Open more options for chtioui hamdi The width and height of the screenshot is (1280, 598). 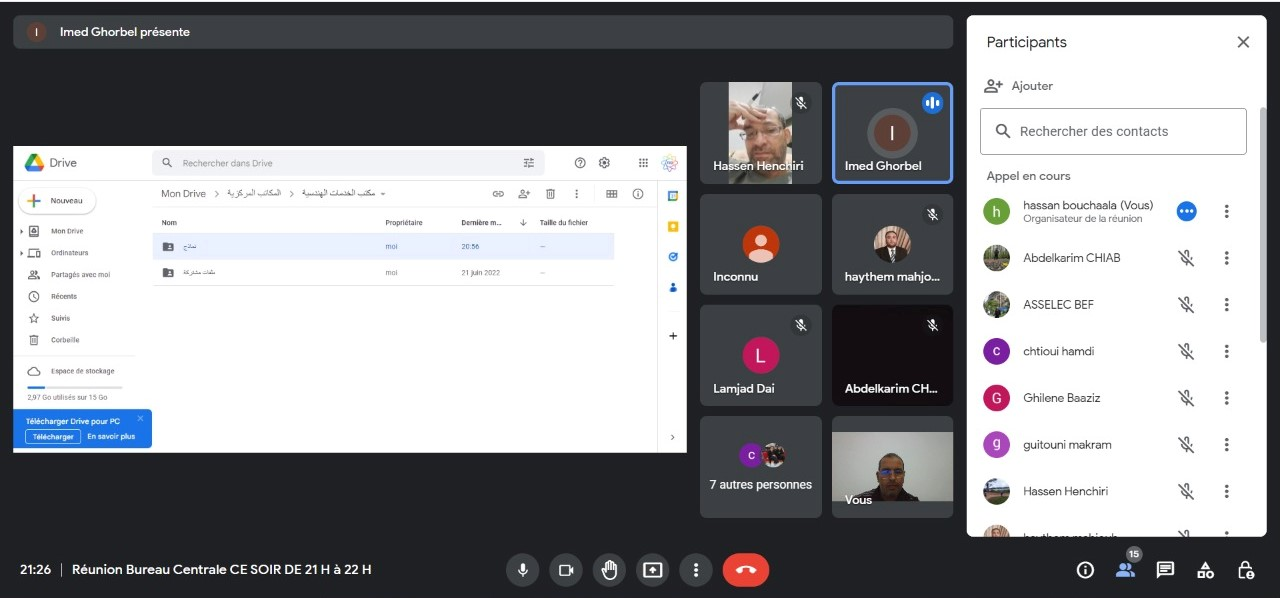click(x=1227, y=351)
